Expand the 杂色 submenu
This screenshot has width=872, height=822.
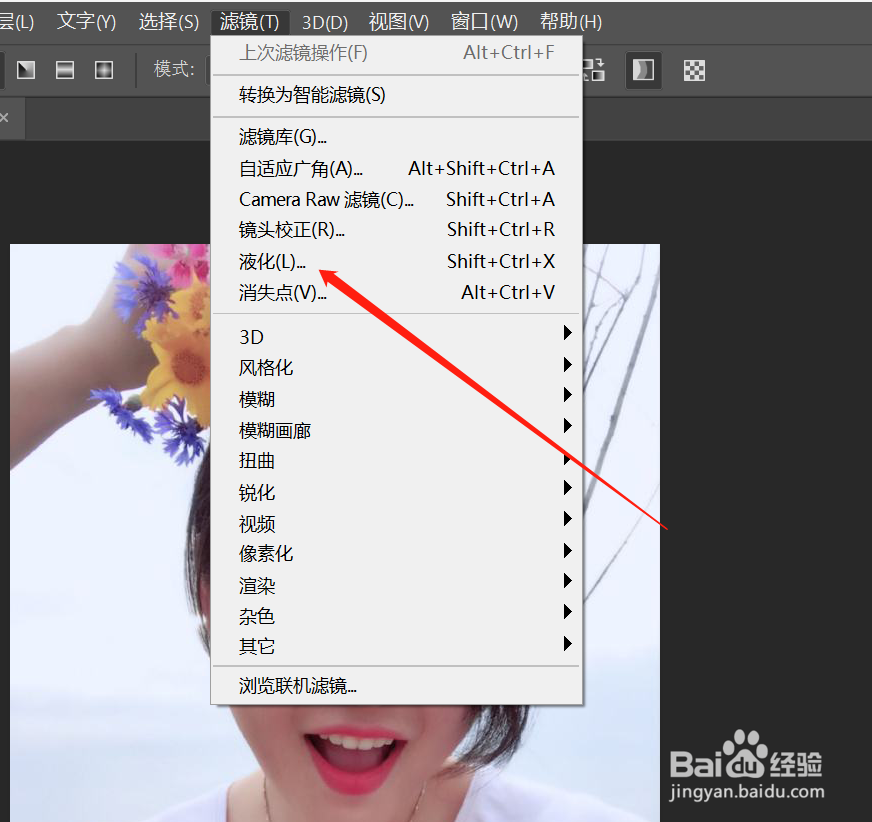397,616
